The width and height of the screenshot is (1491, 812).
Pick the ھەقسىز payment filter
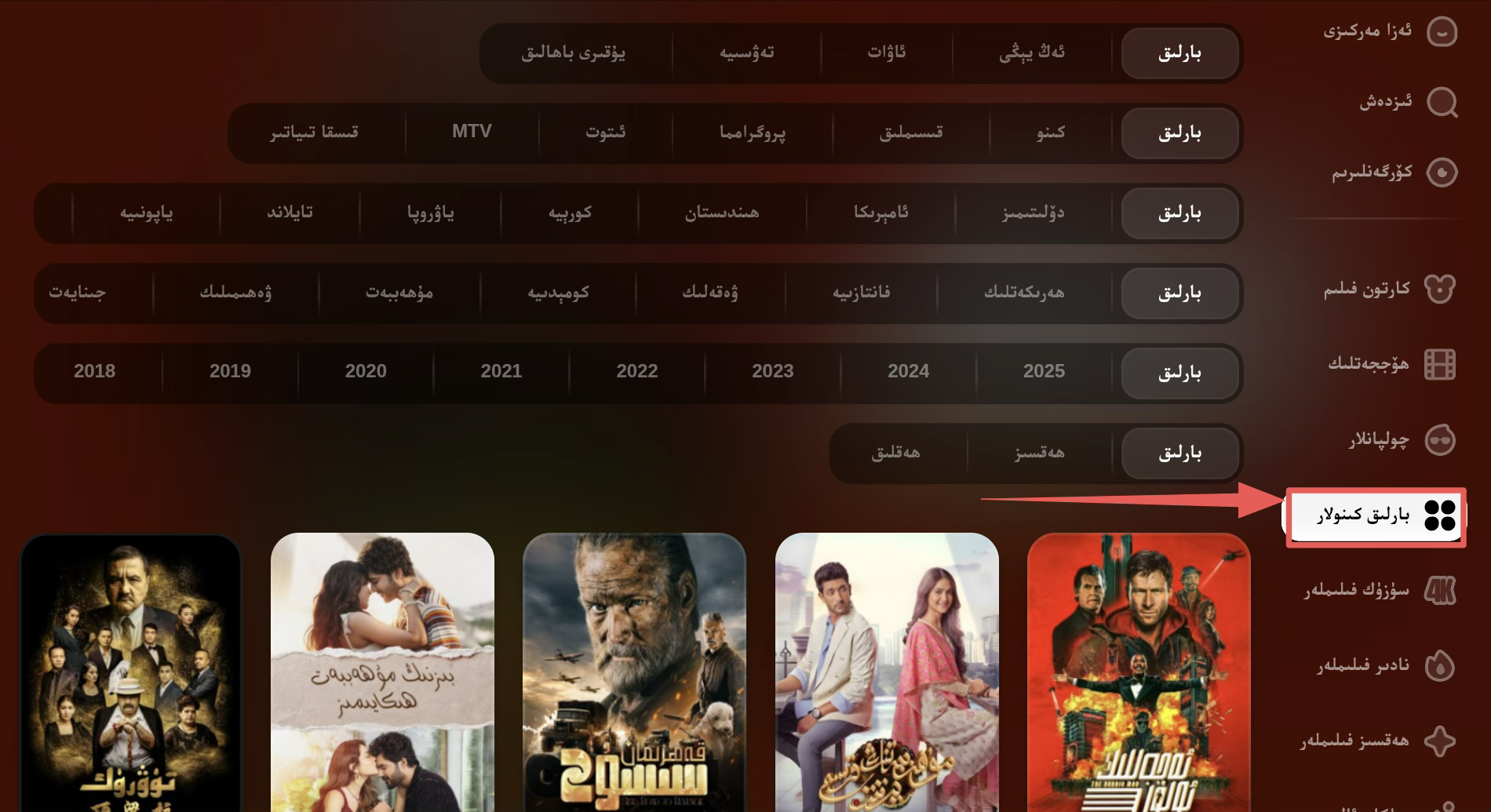(x=1039, y=453)
